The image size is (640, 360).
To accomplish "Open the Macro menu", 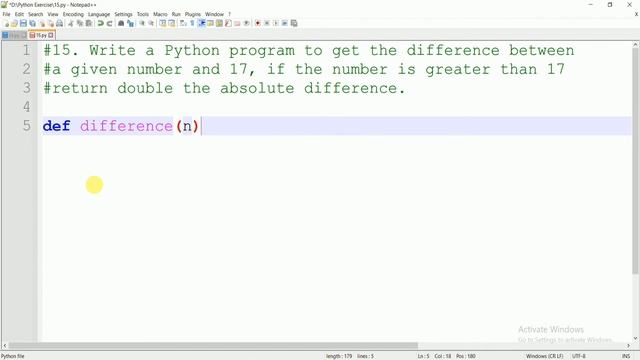I will tap(160, 14).
